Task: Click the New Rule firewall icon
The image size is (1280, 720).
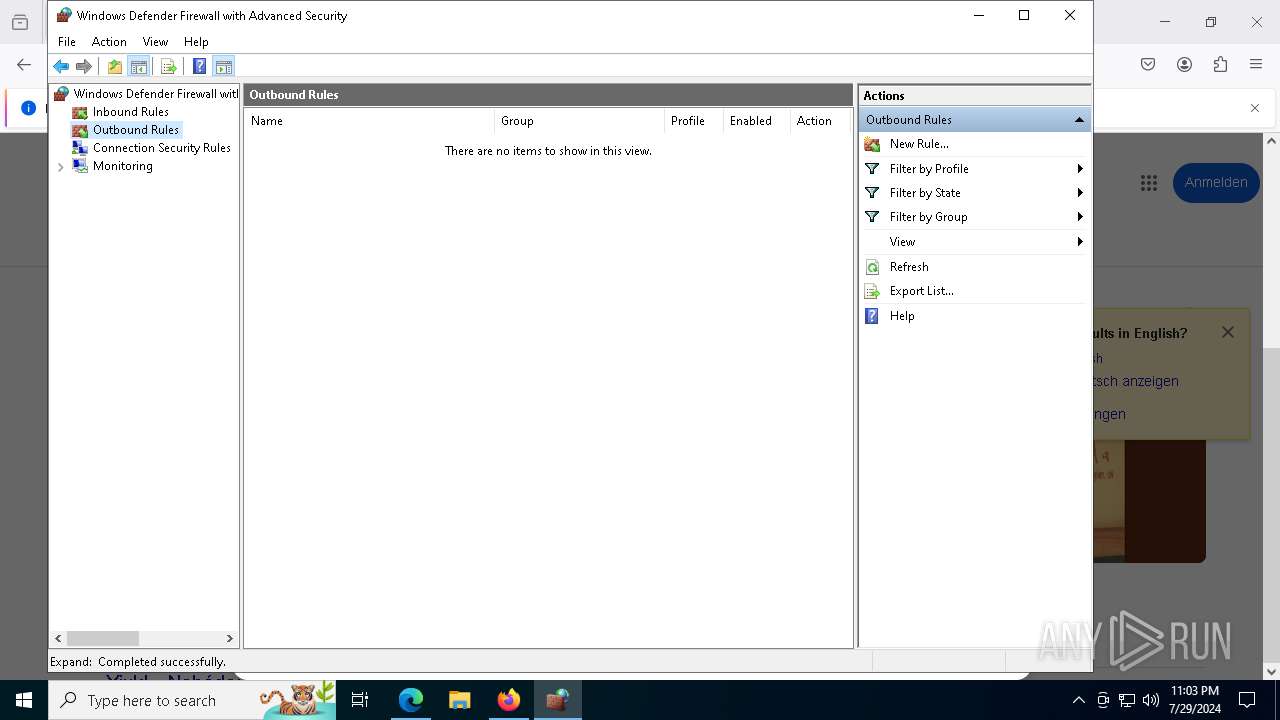Action: [872, 144]
